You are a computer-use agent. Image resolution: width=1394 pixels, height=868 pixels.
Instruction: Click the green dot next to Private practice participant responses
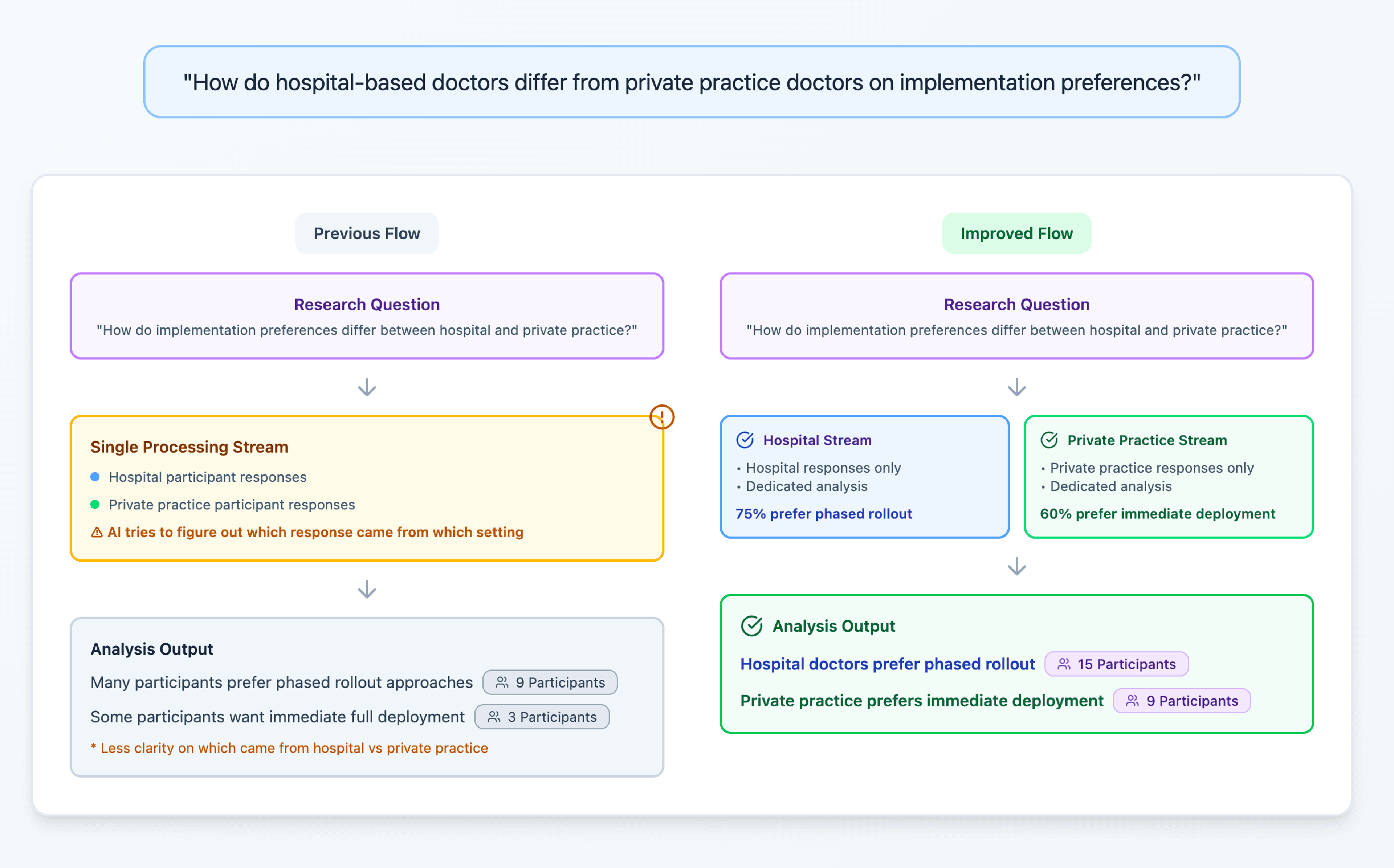click(x=95, y=505)
